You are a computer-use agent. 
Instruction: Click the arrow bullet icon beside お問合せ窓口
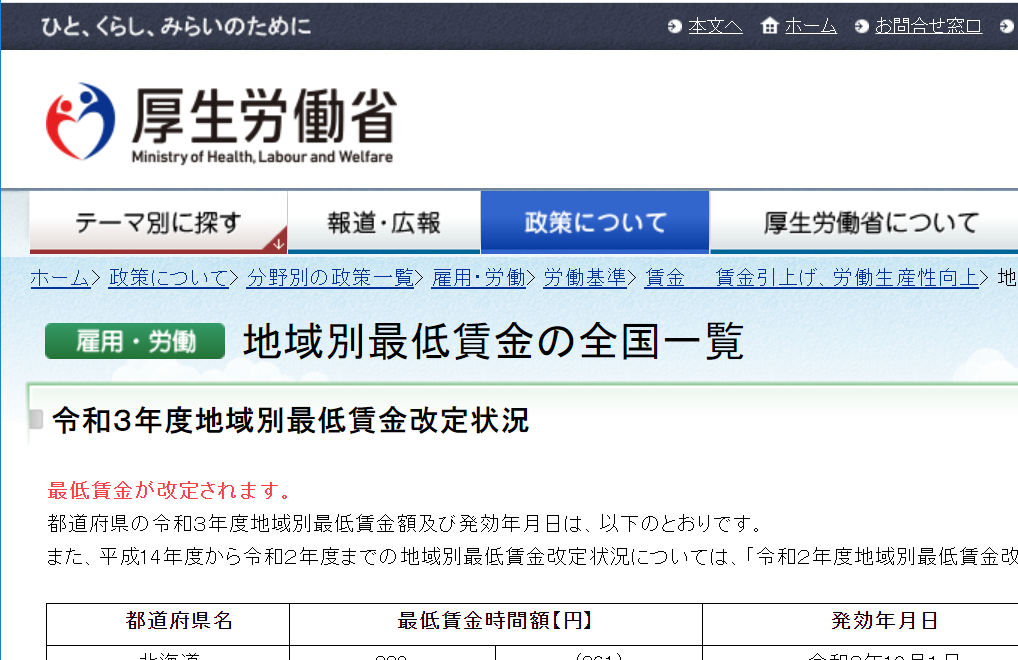[861, 26]
